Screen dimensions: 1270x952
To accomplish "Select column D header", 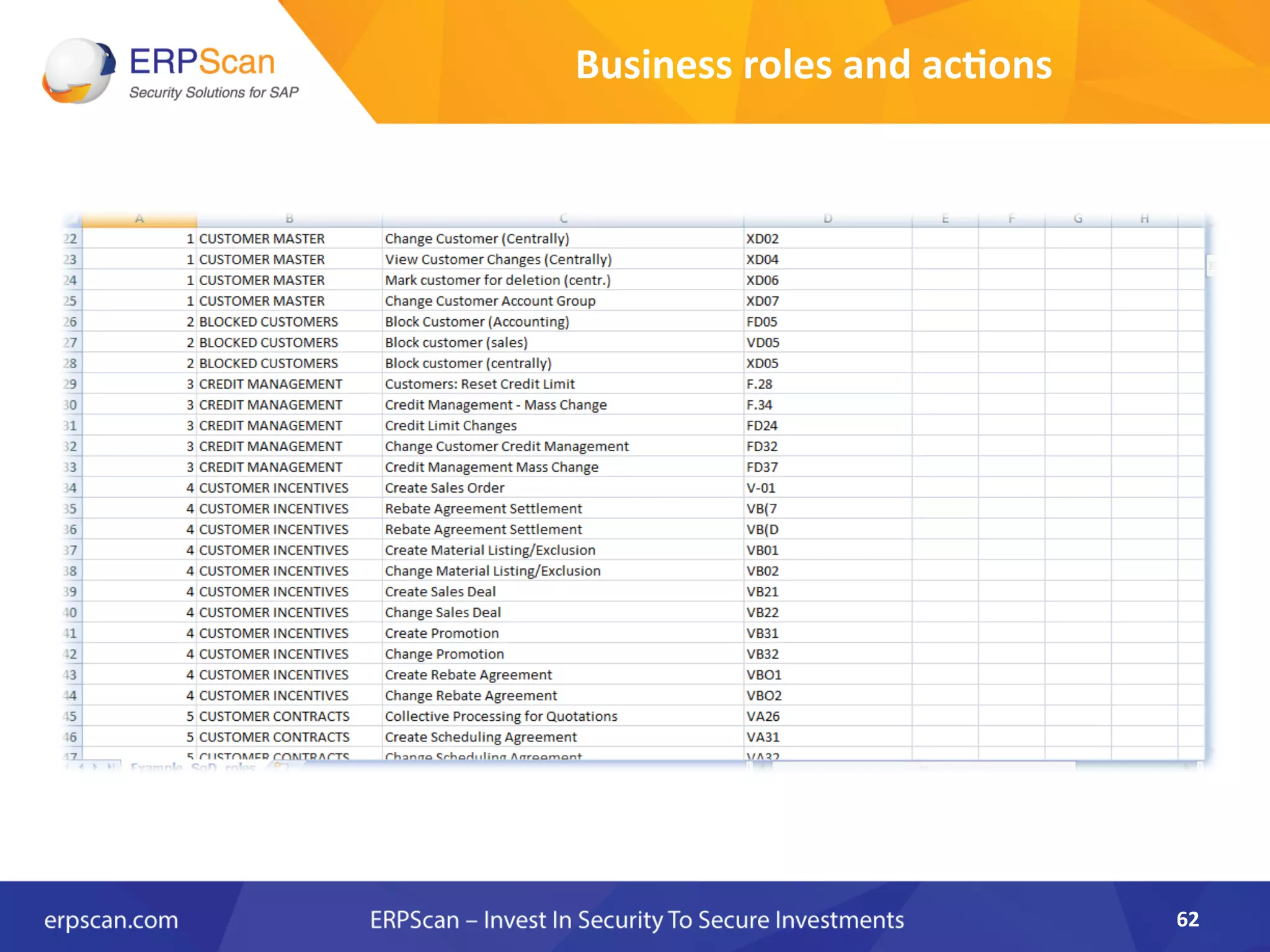I will coord(828,219).
